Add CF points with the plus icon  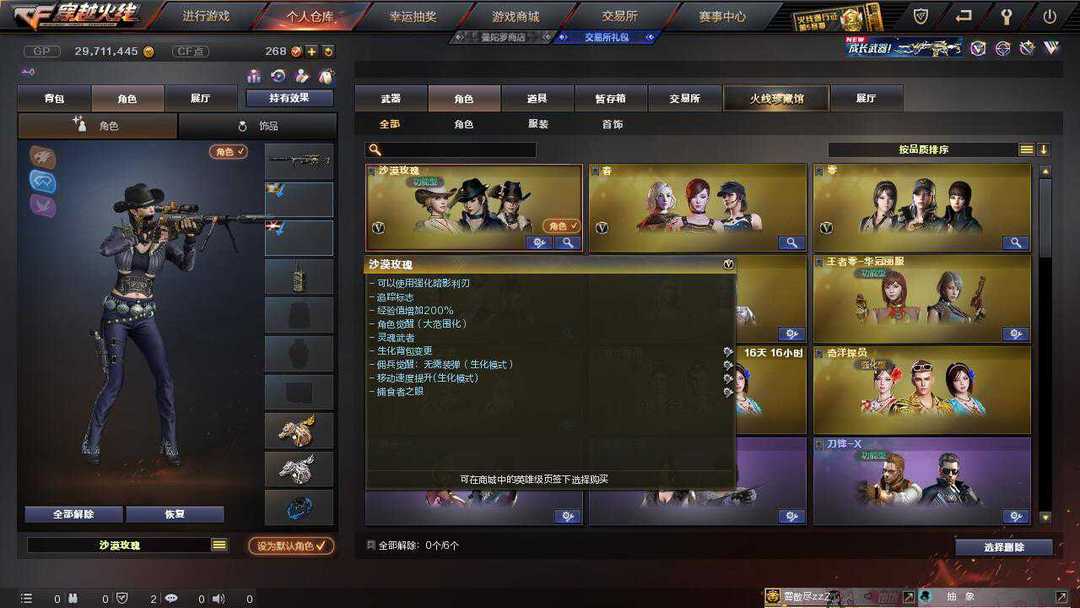pos(312,51)
